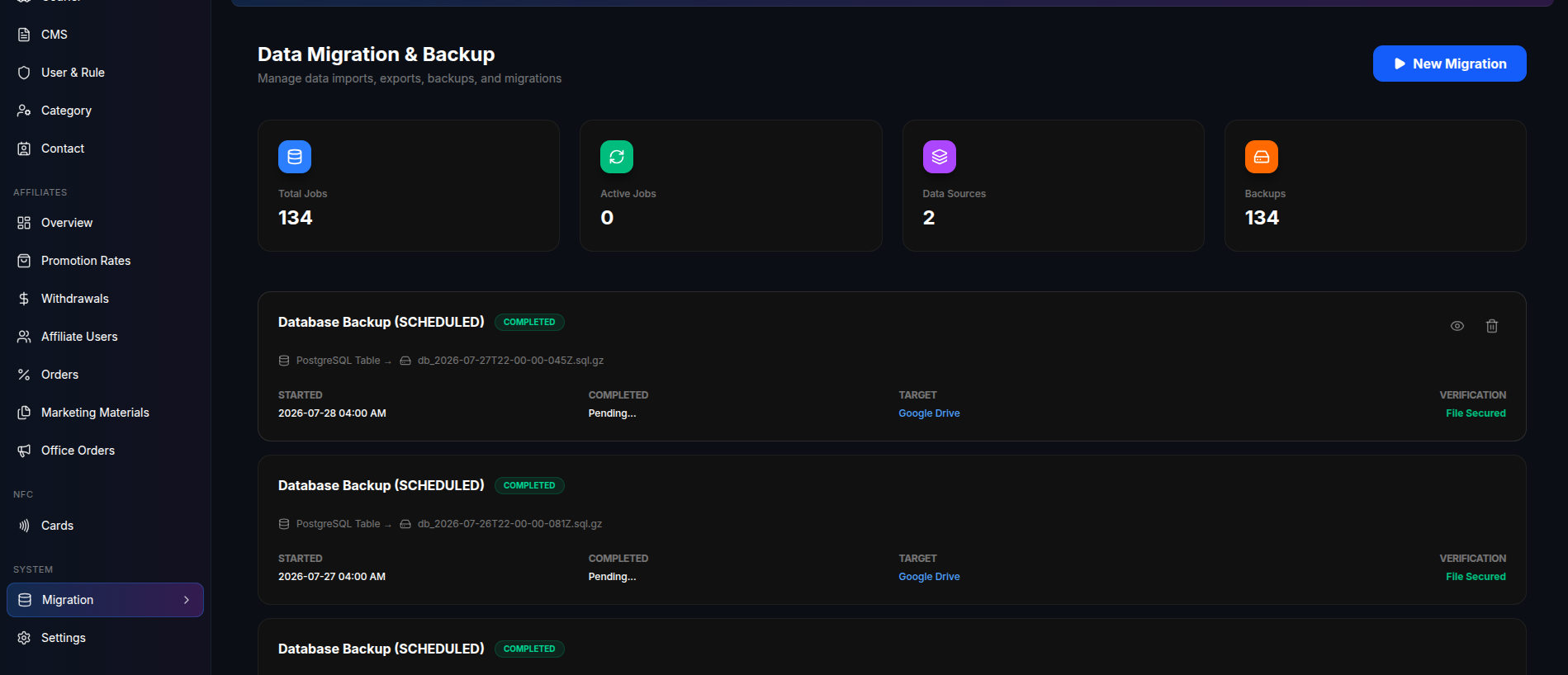Click Pending... under the 2026-07-28 backup's COMPLETED column
The image size is (1568, 675).
point(613,413)
